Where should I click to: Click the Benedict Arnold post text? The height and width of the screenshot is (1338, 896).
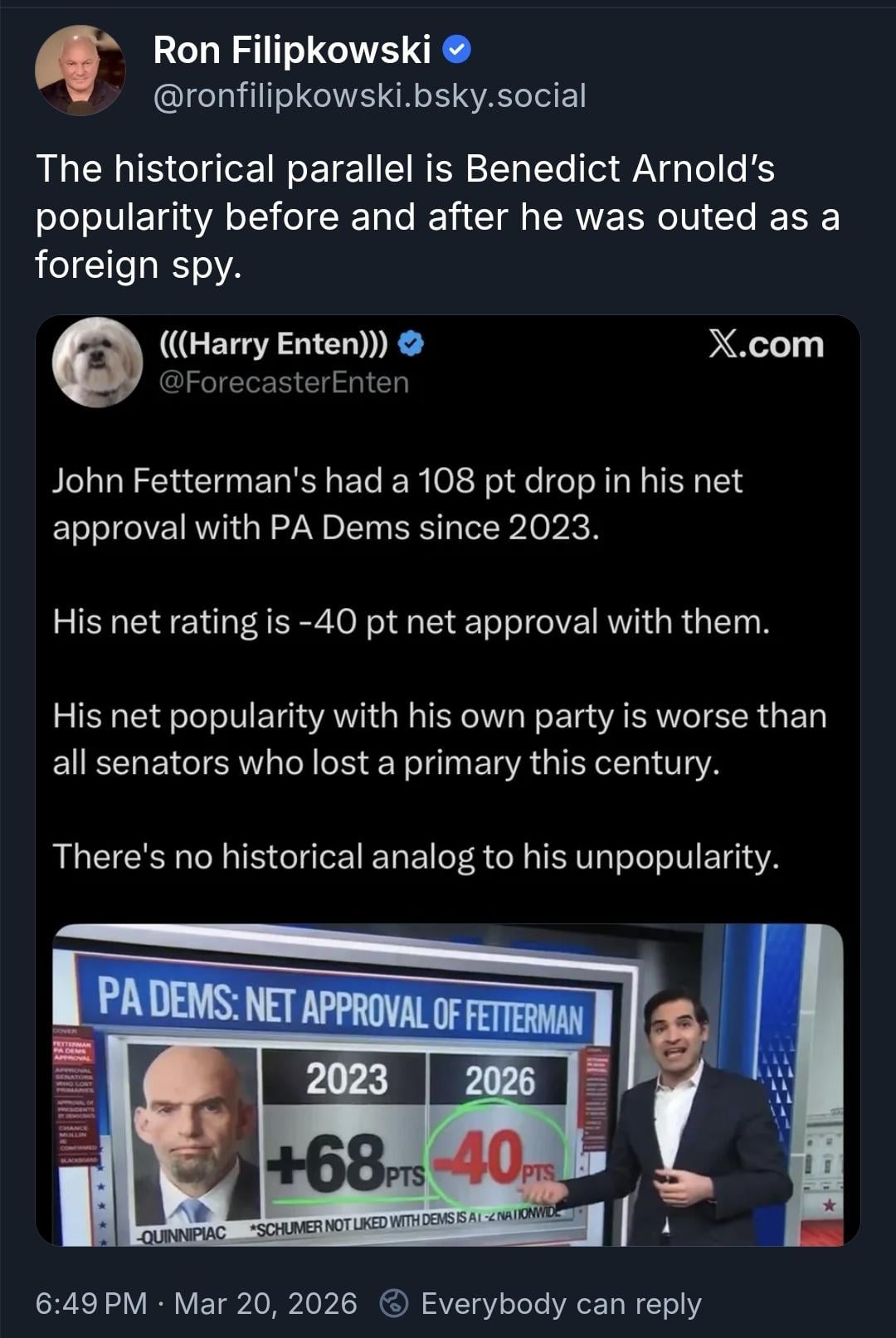(x=437, y=217)
